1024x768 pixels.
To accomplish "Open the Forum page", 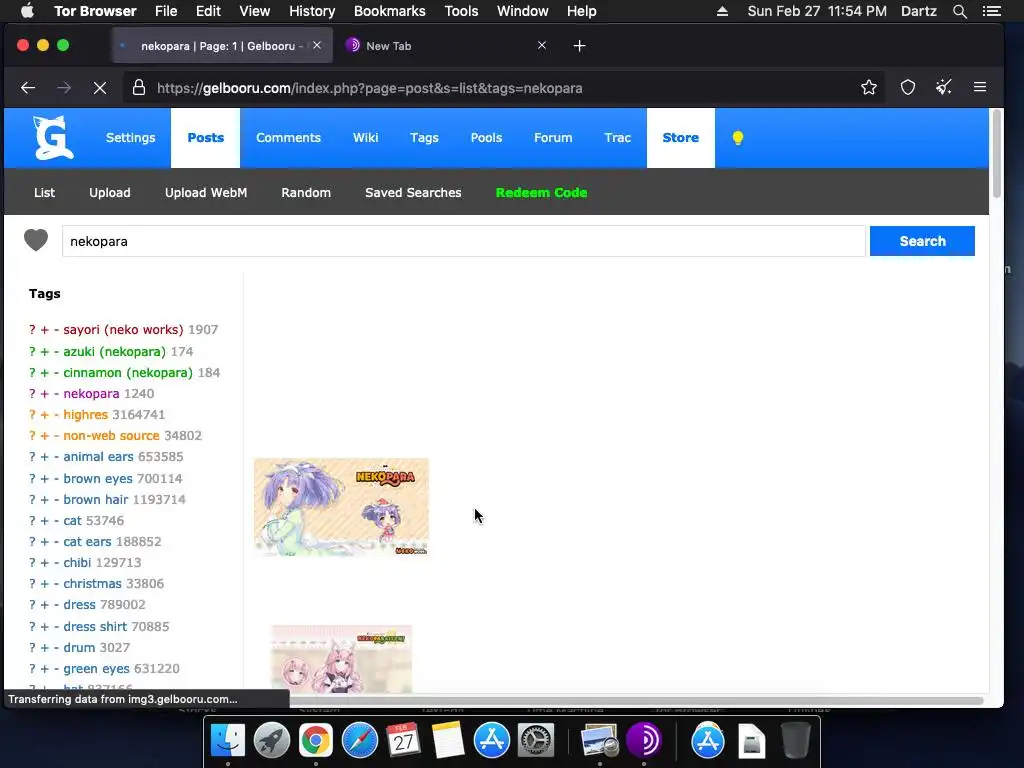I will (x=552, y=138).
